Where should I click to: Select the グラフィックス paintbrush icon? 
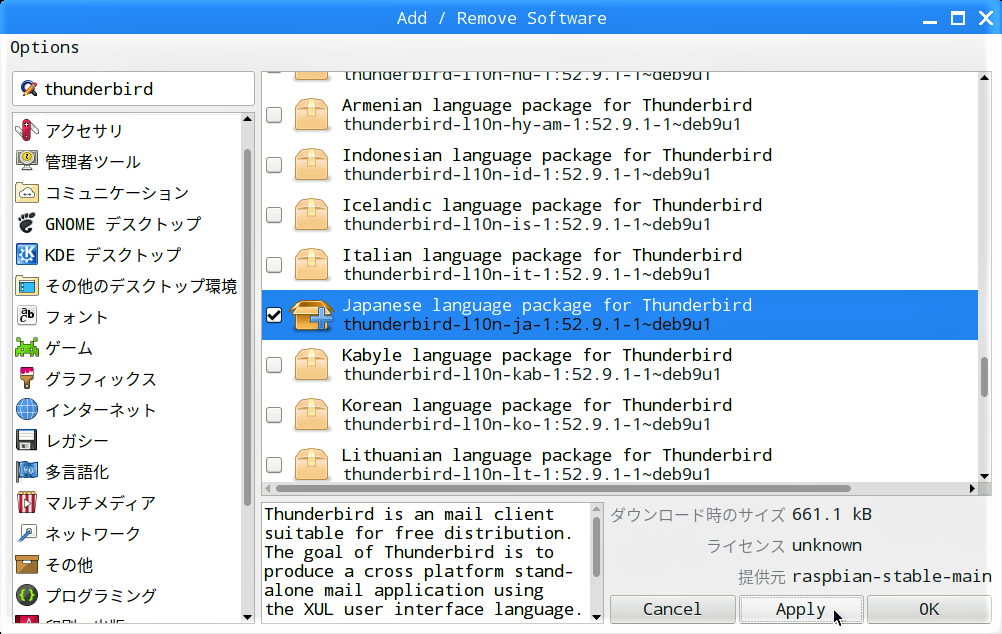click(x=27, y=378)
